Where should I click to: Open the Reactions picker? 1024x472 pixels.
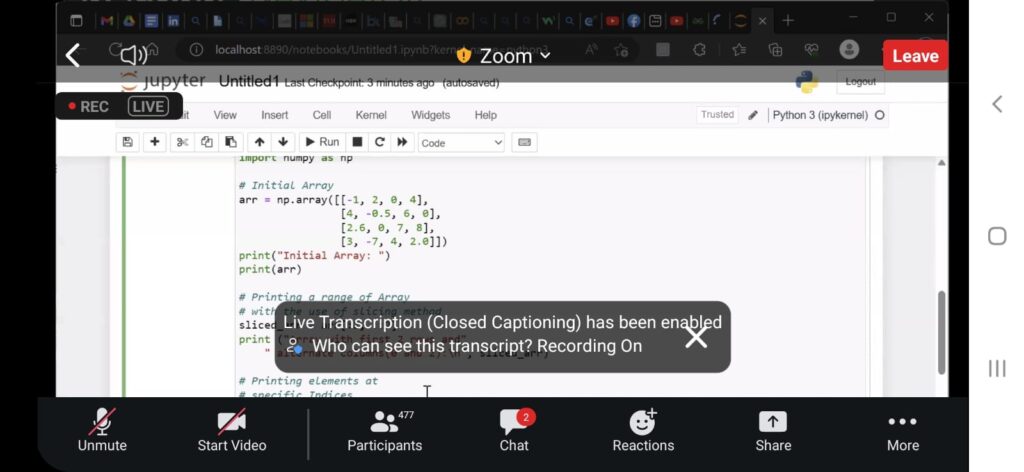(643, 423)
